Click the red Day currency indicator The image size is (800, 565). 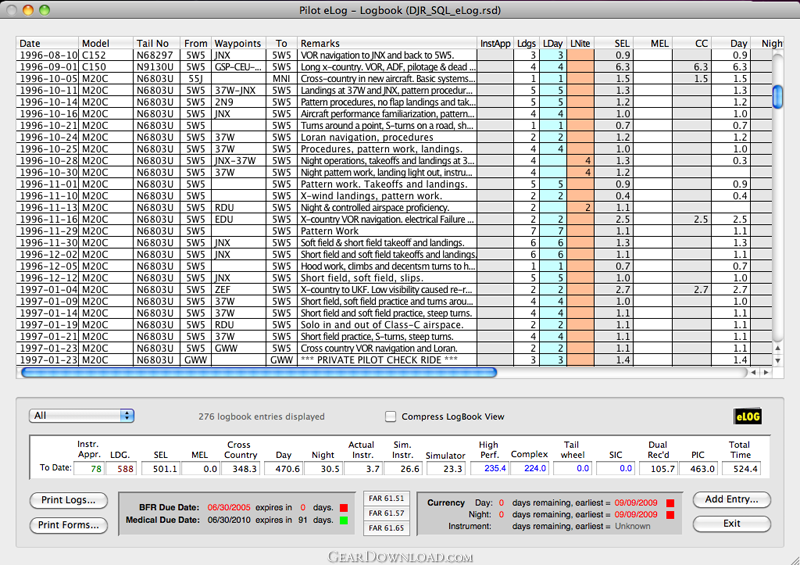tap(670, 503)
